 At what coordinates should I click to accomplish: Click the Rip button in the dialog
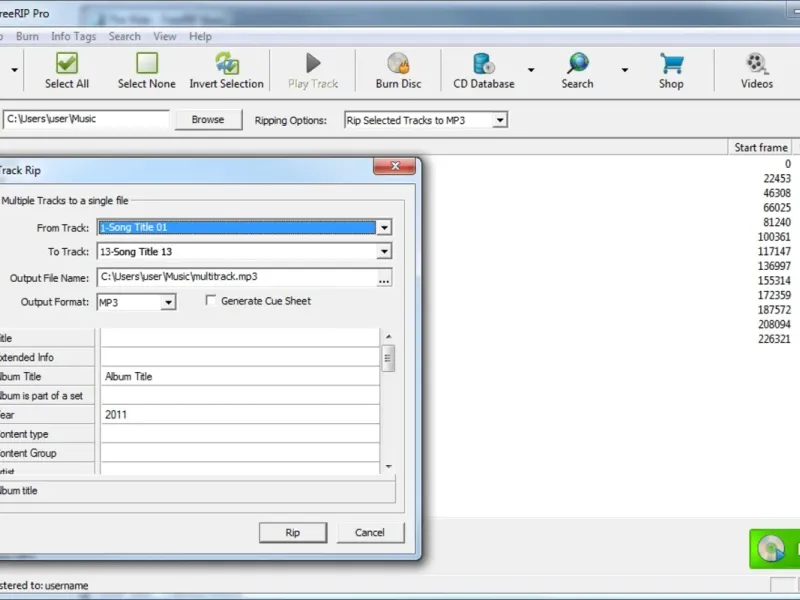293,533
